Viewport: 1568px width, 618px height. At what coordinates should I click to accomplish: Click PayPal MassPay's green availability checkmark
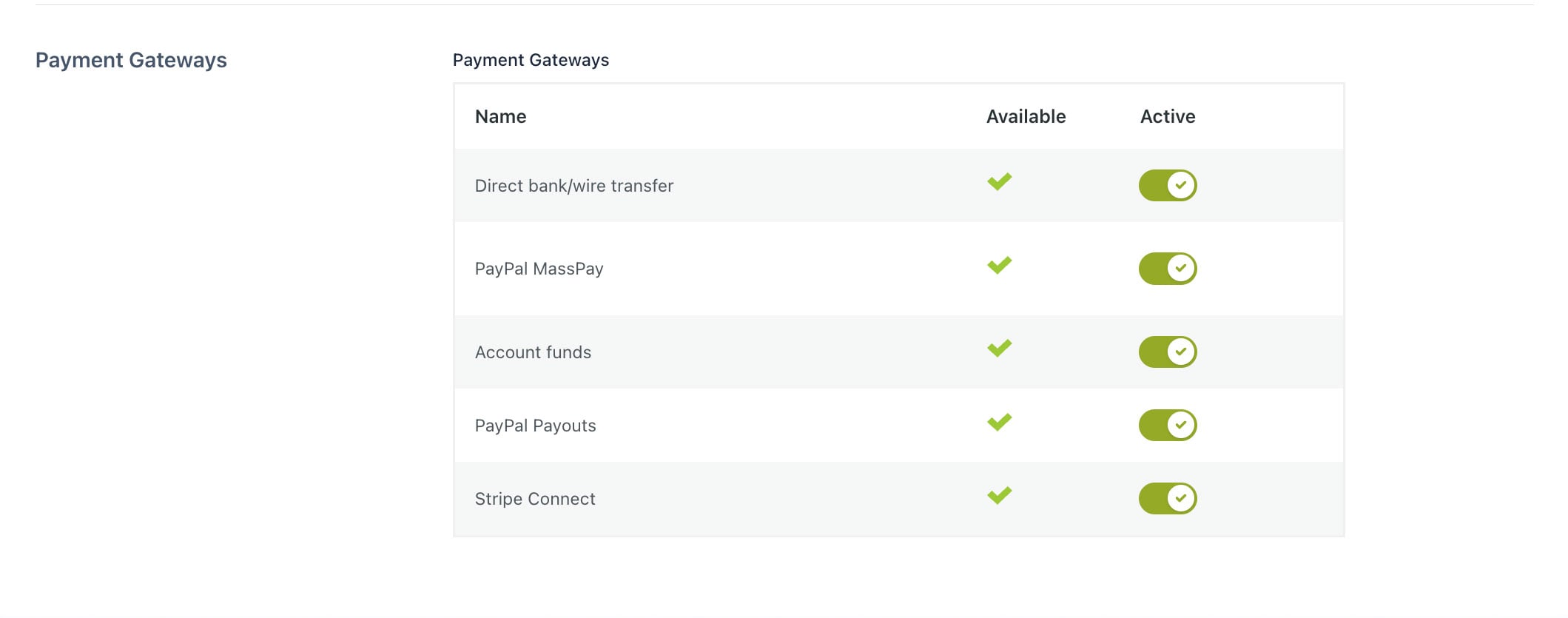pyautogui.click(x=999, y=265)
